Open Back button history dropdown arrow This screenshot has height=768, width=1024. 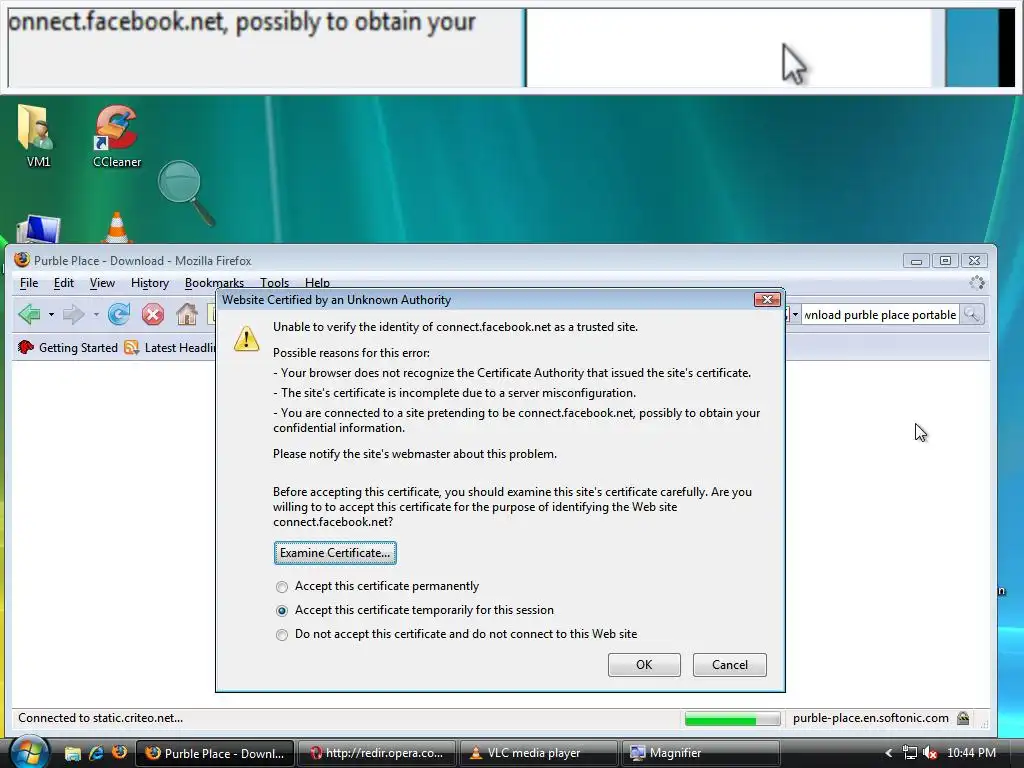point(51,315)
